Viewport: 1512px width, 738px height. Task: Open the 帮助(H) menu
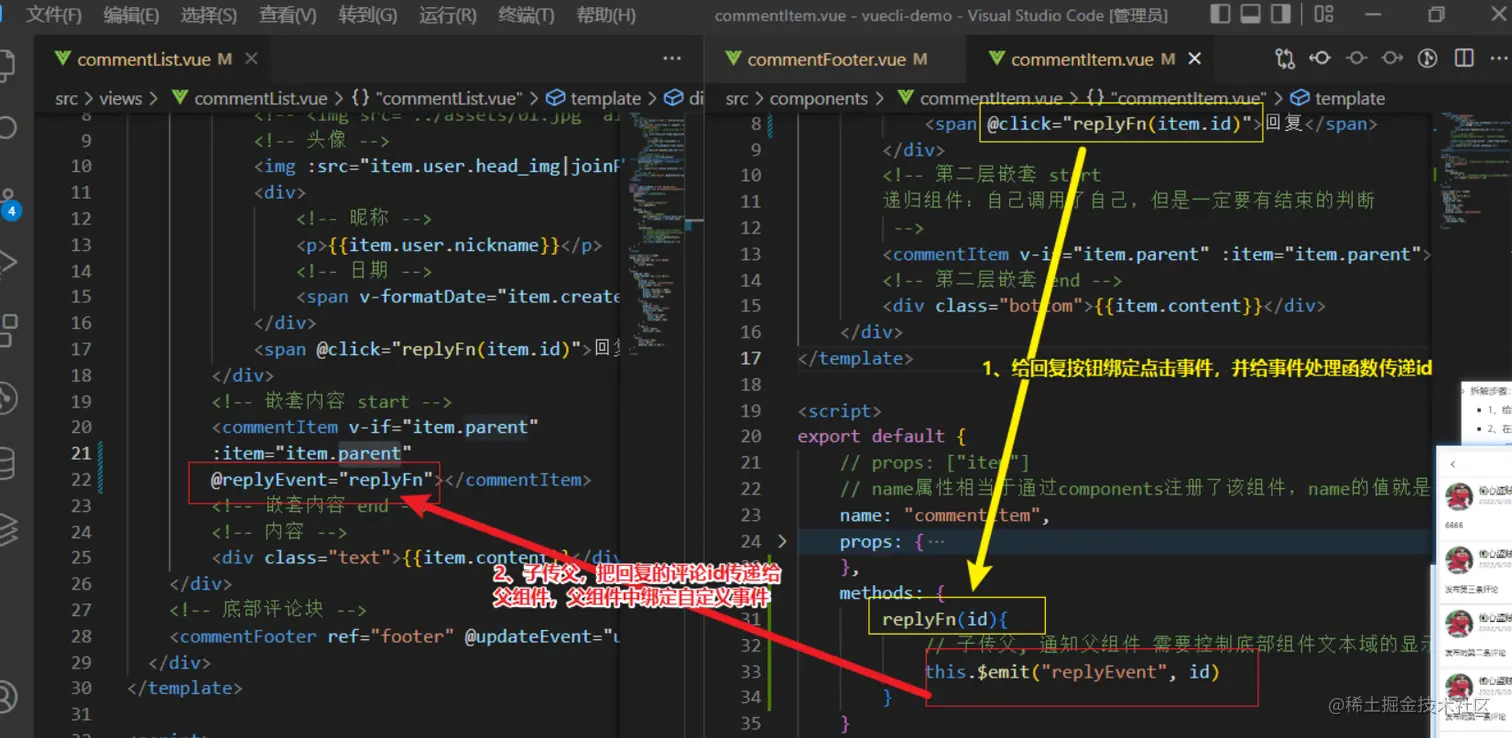pyautogui.click(x=606, y=15)
